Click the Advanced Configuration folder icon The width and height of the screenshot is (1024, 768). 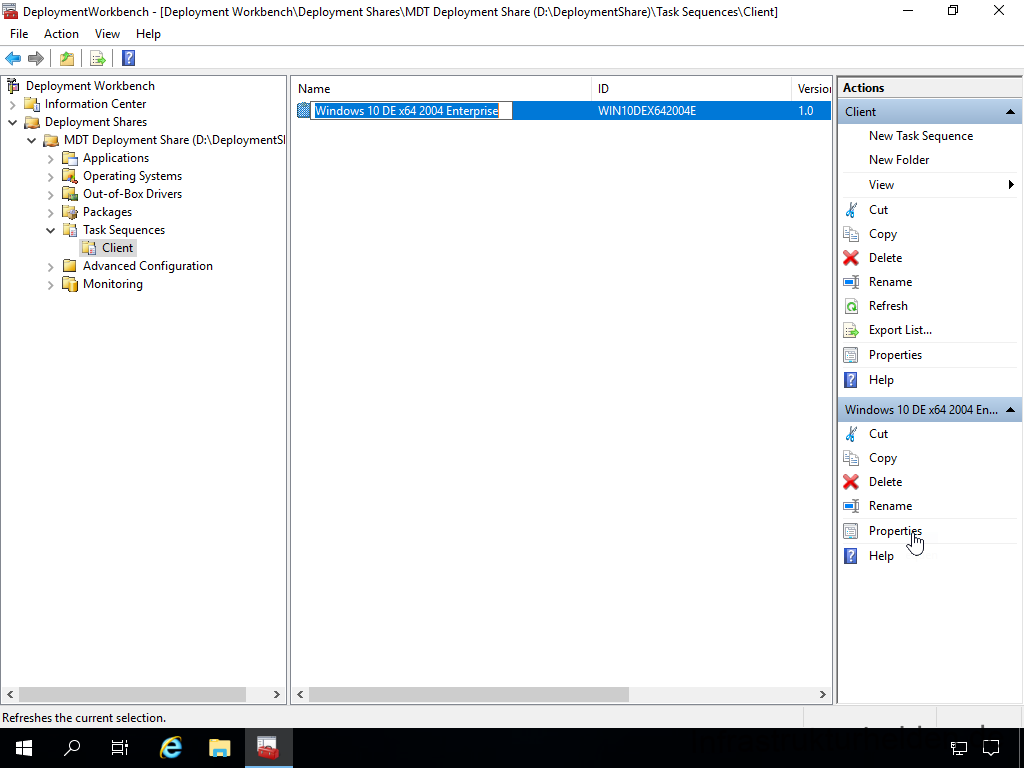click(x=70, y=266)
